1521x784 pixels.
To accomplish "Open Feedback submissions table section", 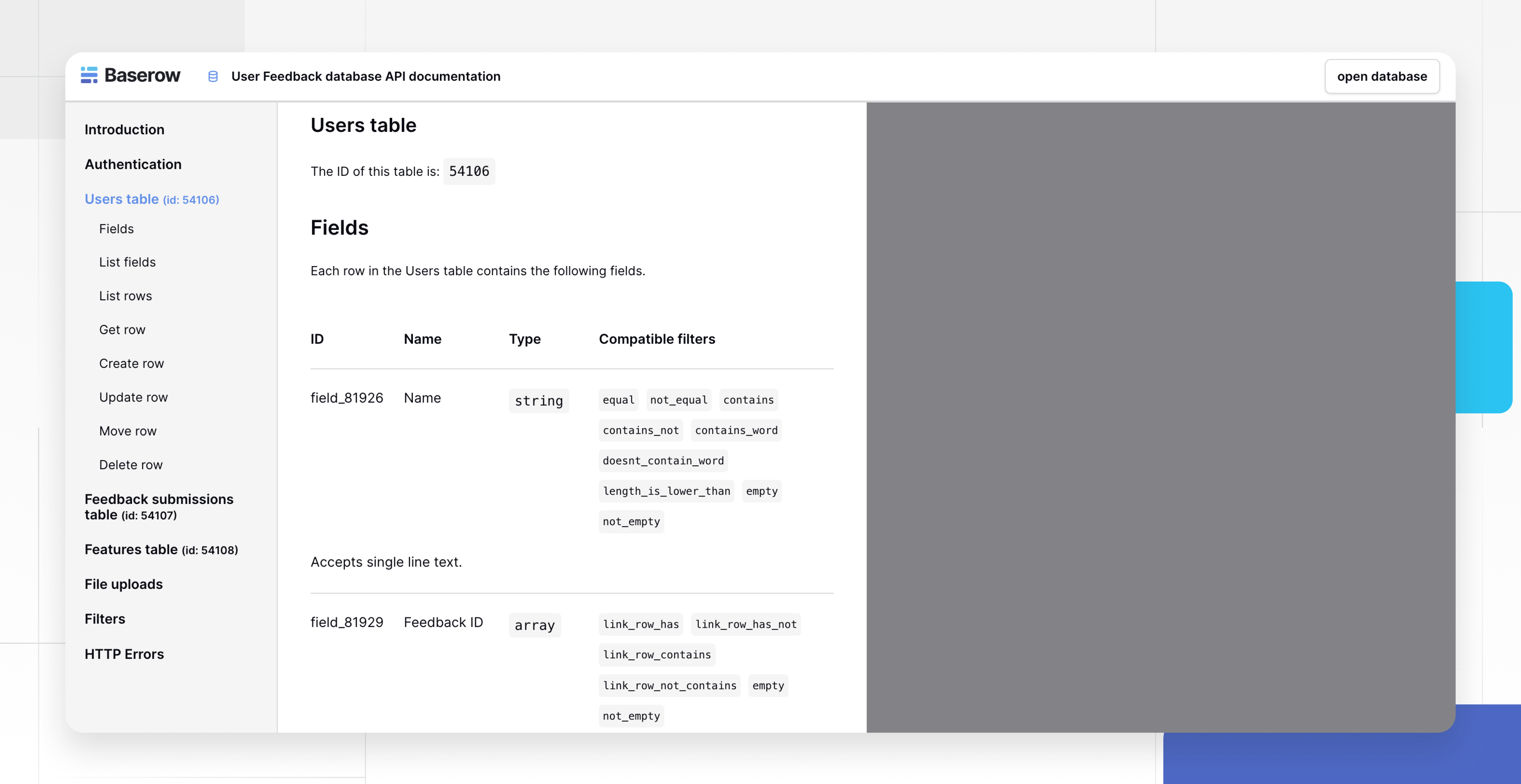I will (x=159, y=507).
